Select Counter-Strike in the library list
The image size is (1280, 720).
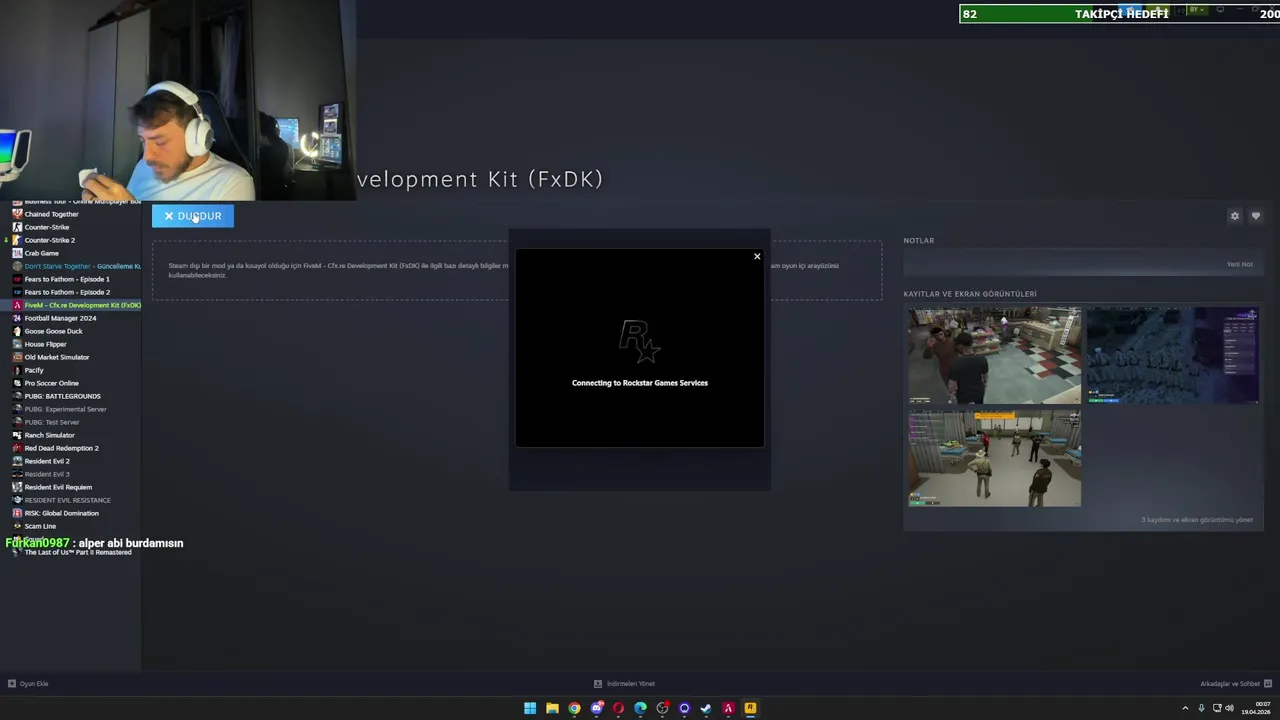coord(47,227)
